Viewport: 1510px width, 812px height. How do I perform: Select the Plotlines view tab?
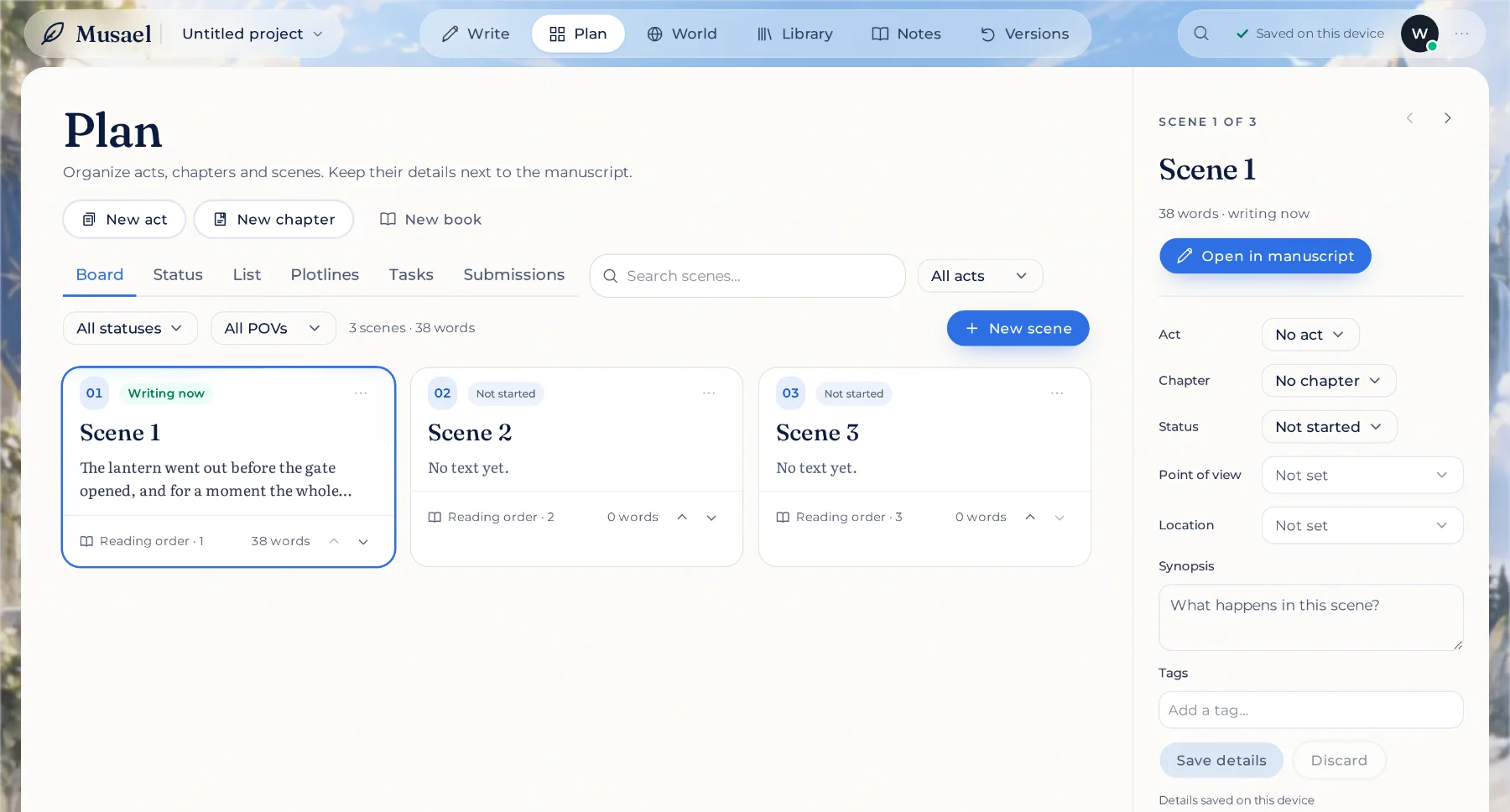(x=325, y=275)
